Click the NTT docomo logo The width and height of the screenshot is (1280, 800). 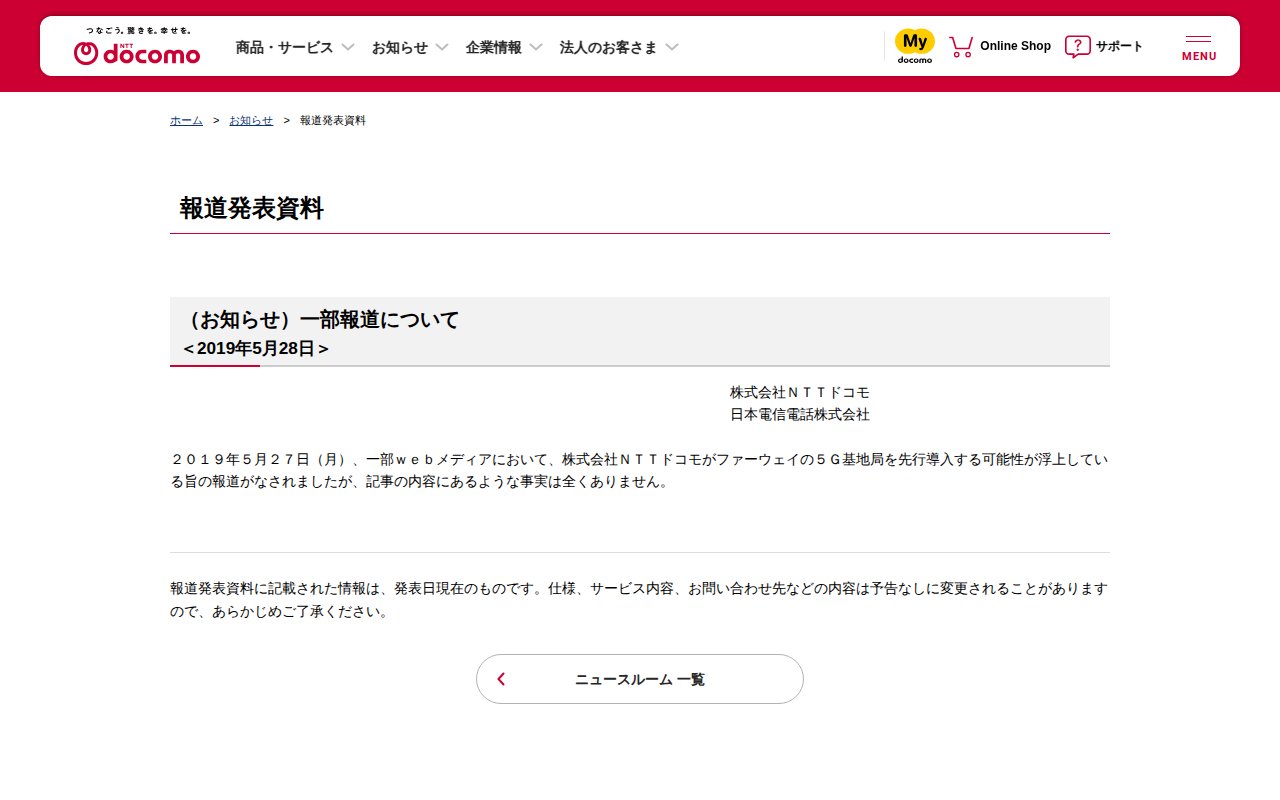click(137, 53)
